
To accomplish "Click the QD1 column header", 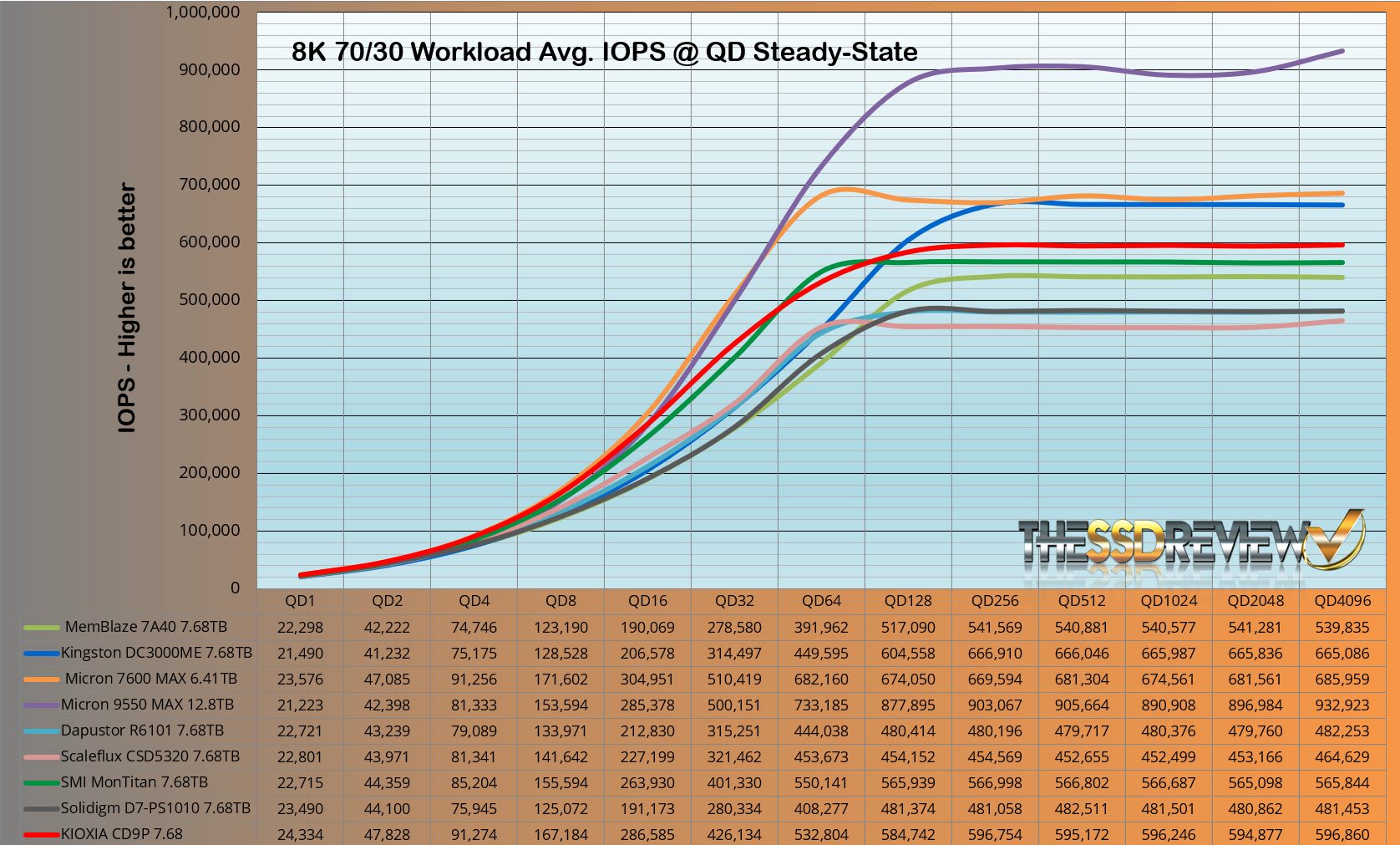I will (300, 601).
